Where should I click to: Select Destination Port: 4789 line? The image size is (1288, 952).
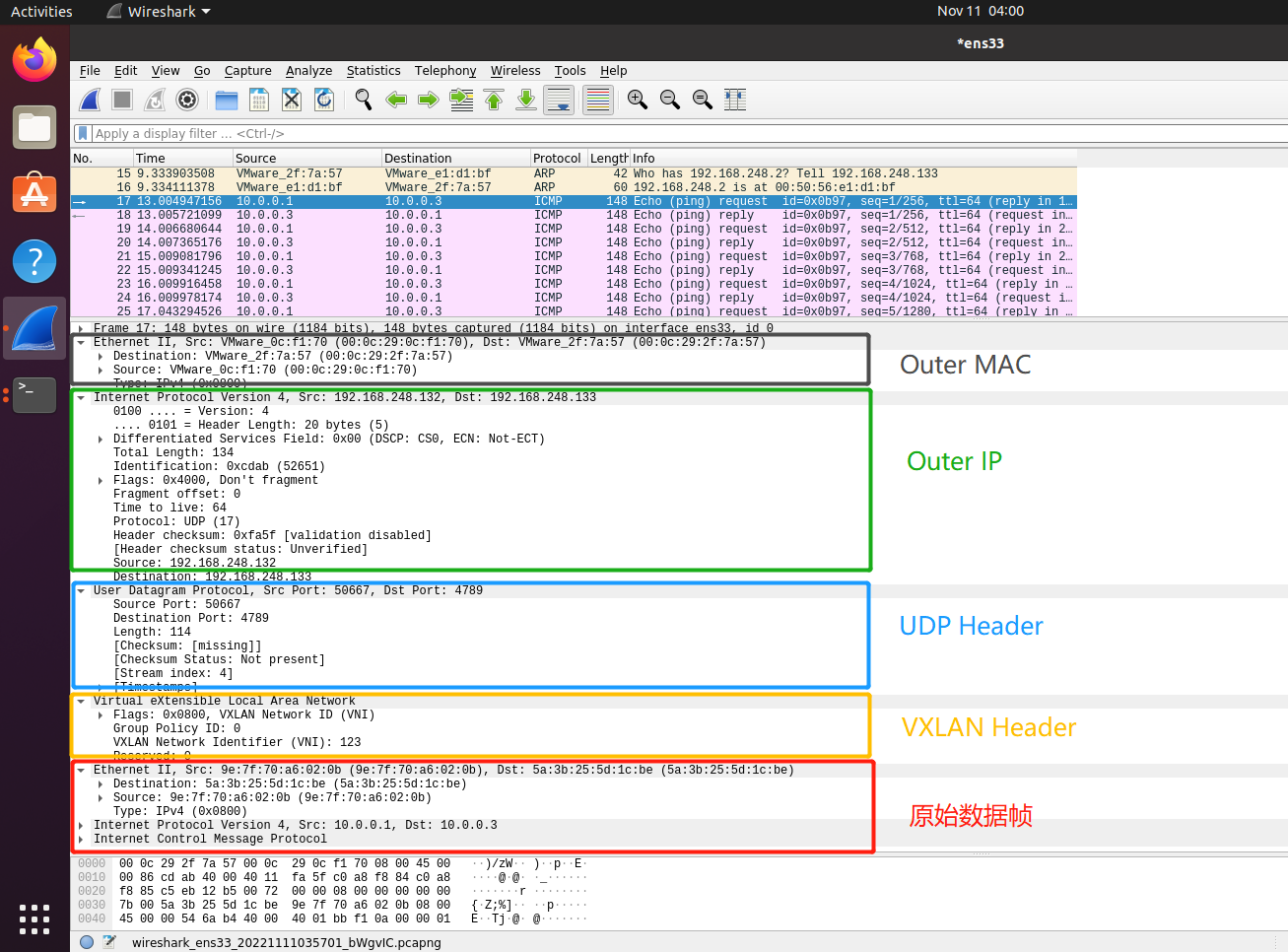(x=190, y=618)
